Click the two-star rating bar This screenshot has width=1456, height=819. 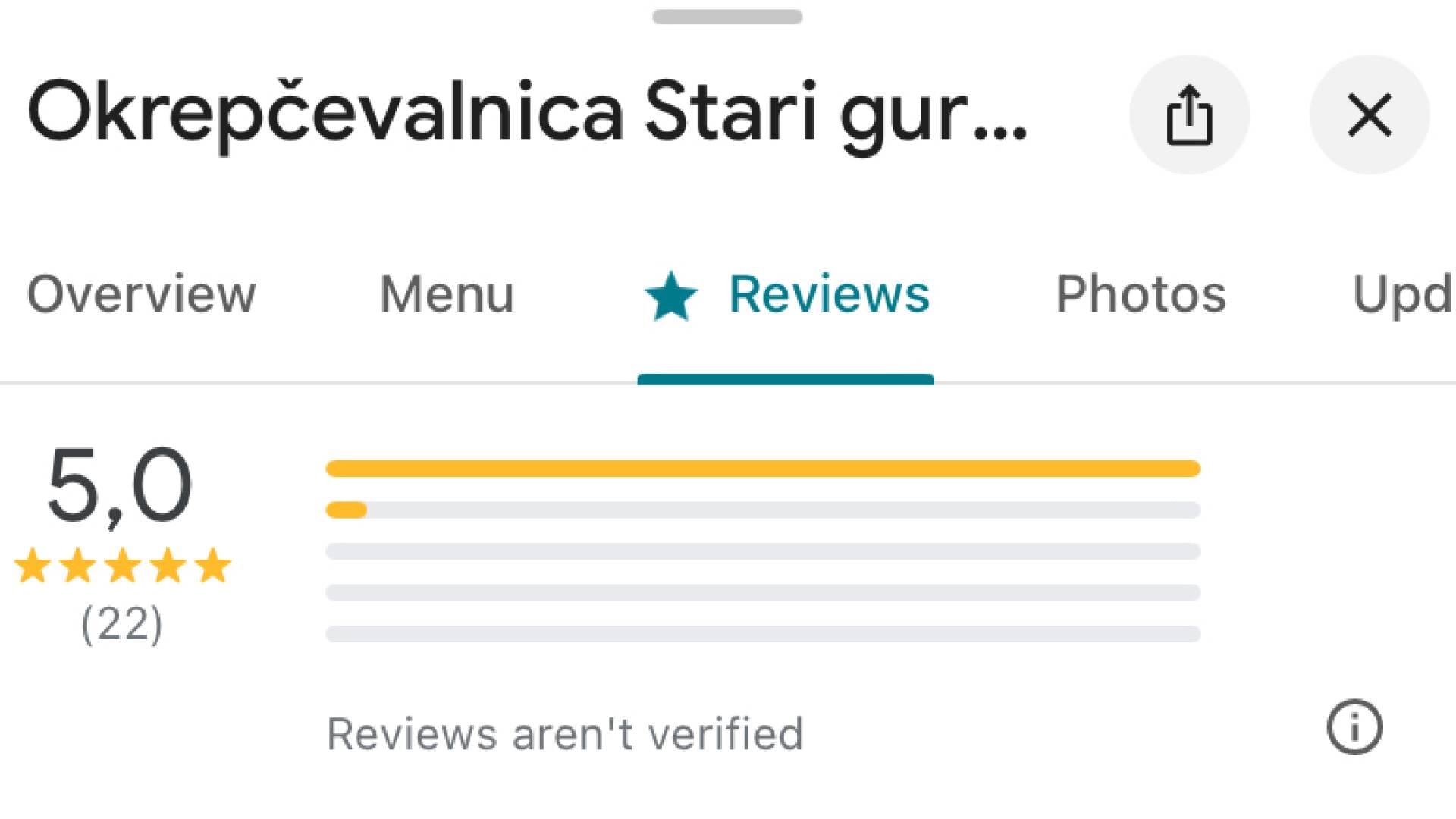coord(763,592)
